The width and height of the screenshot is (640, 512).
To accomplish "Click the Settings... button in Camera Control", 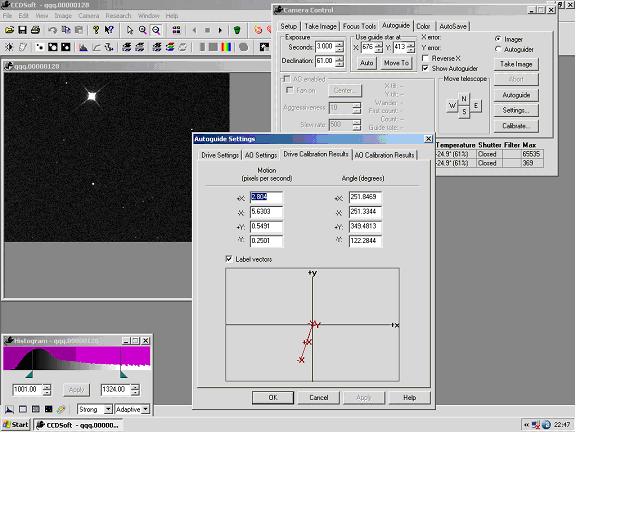I will 516,110.
